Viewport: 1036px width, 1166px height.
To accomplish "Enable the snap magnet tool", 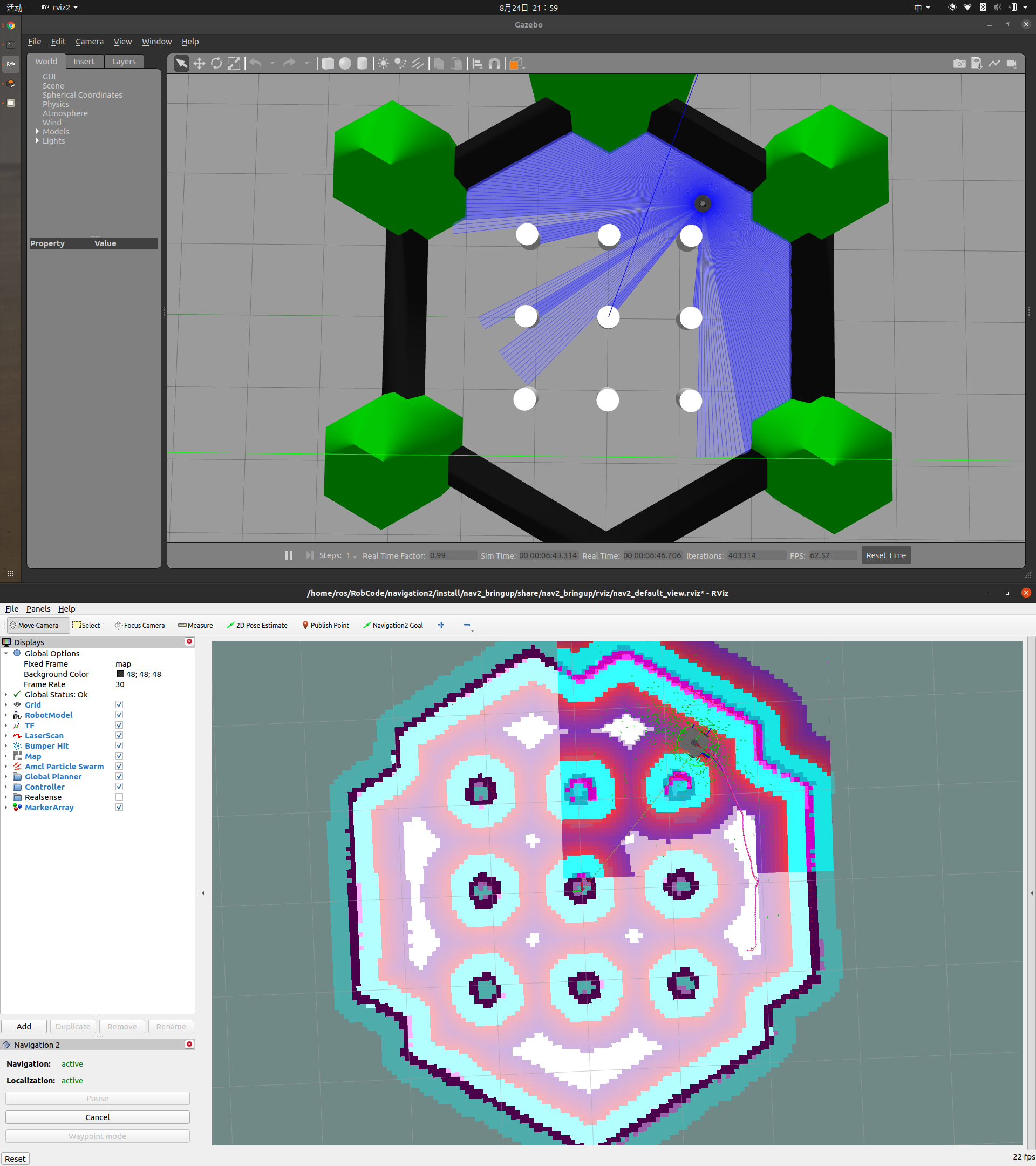I will click(494, 63).
